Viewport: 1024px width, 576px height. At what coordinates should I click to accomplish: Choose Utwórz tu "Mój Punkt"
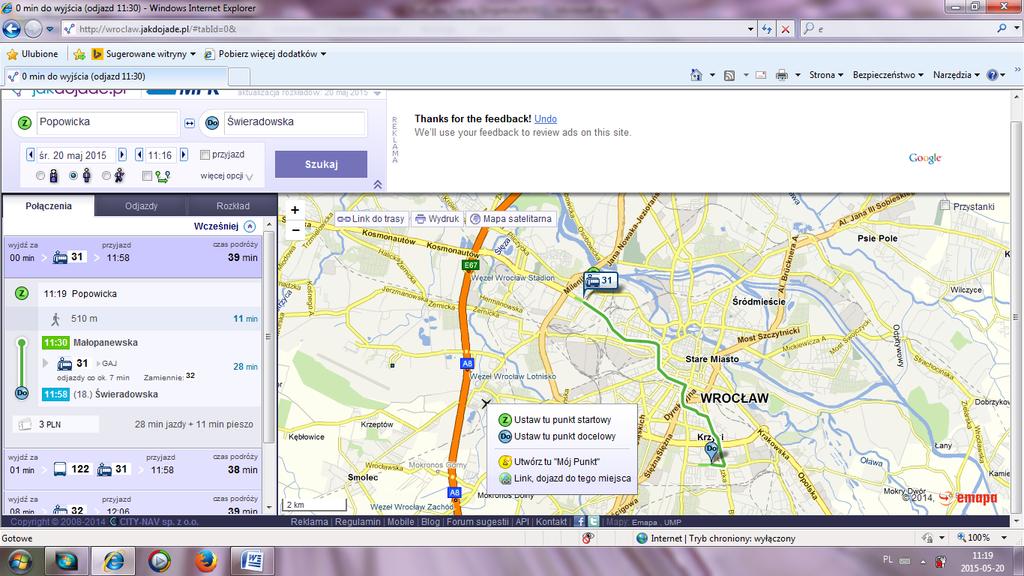tap(549, 462)
